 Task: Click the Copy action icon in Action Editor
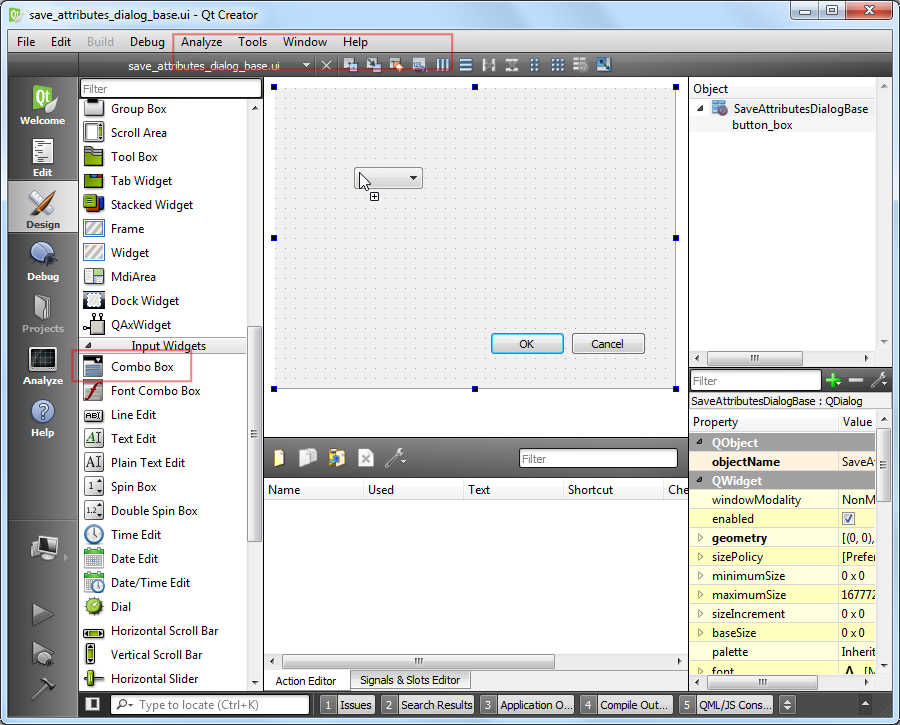pyautogui.click(x=308, y=458)
